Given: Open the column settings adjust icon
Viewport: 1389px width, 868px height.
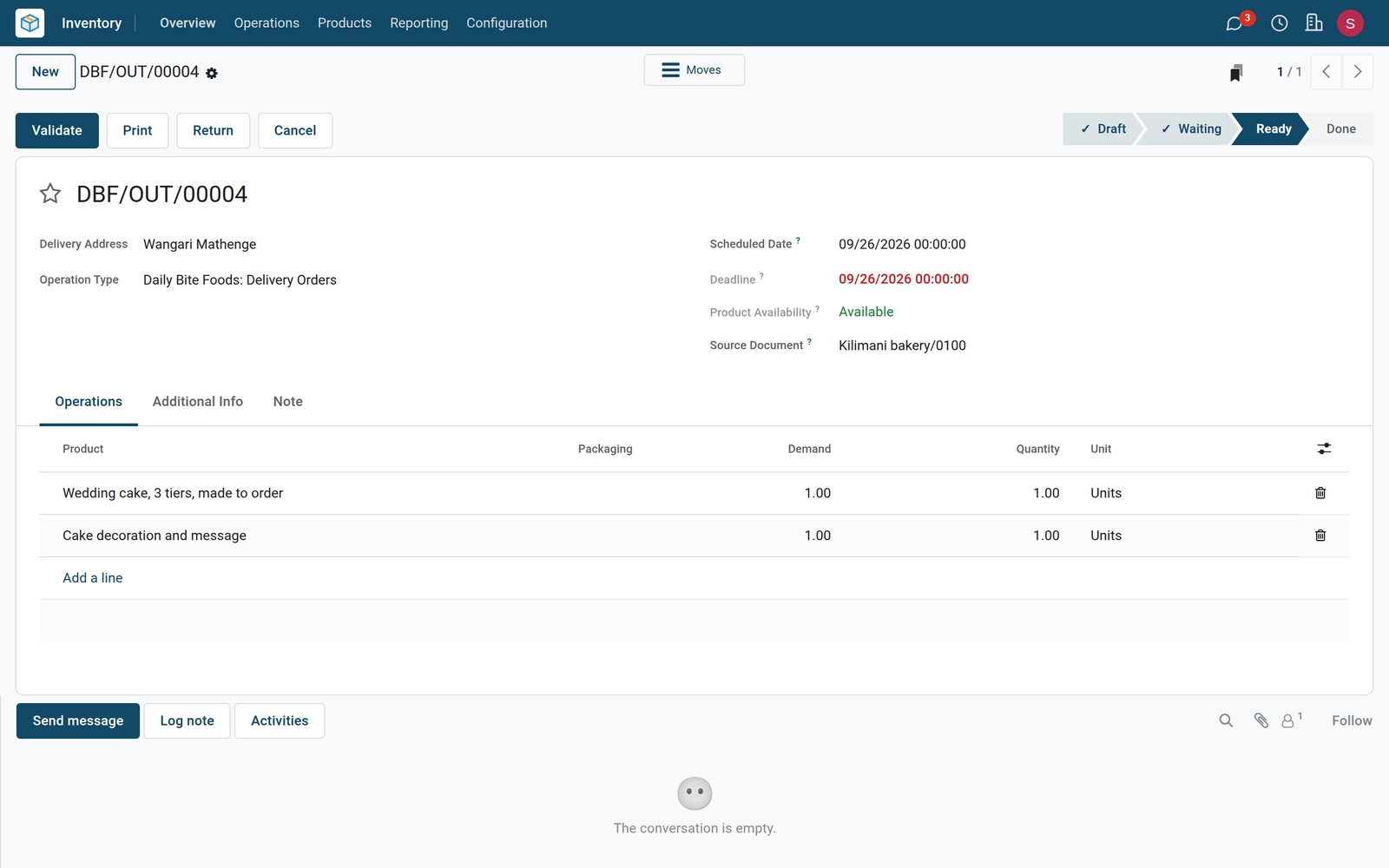Looking at the screenshot, I should 1324,449.
